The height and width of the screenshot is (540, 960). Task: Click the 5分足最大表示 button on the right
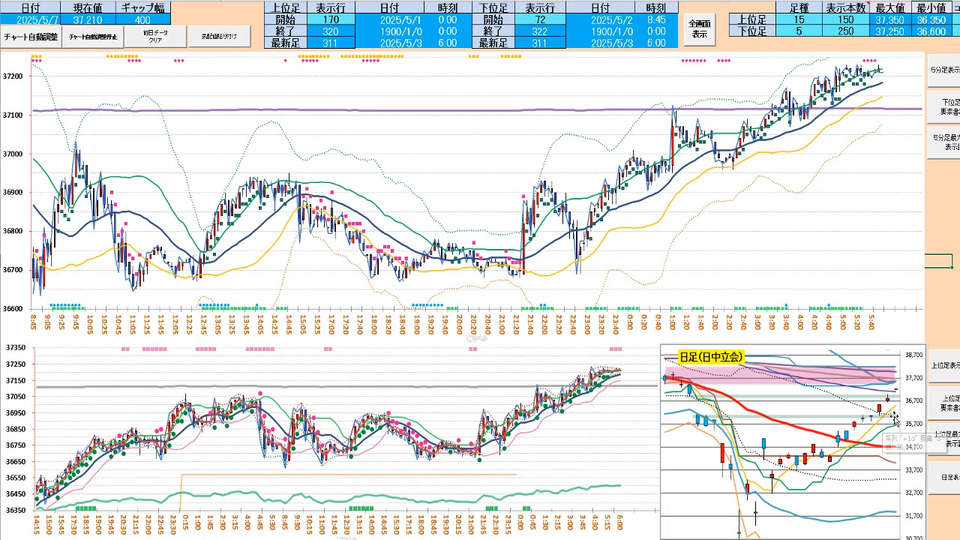pyautogui.click(x=943, y=143)
